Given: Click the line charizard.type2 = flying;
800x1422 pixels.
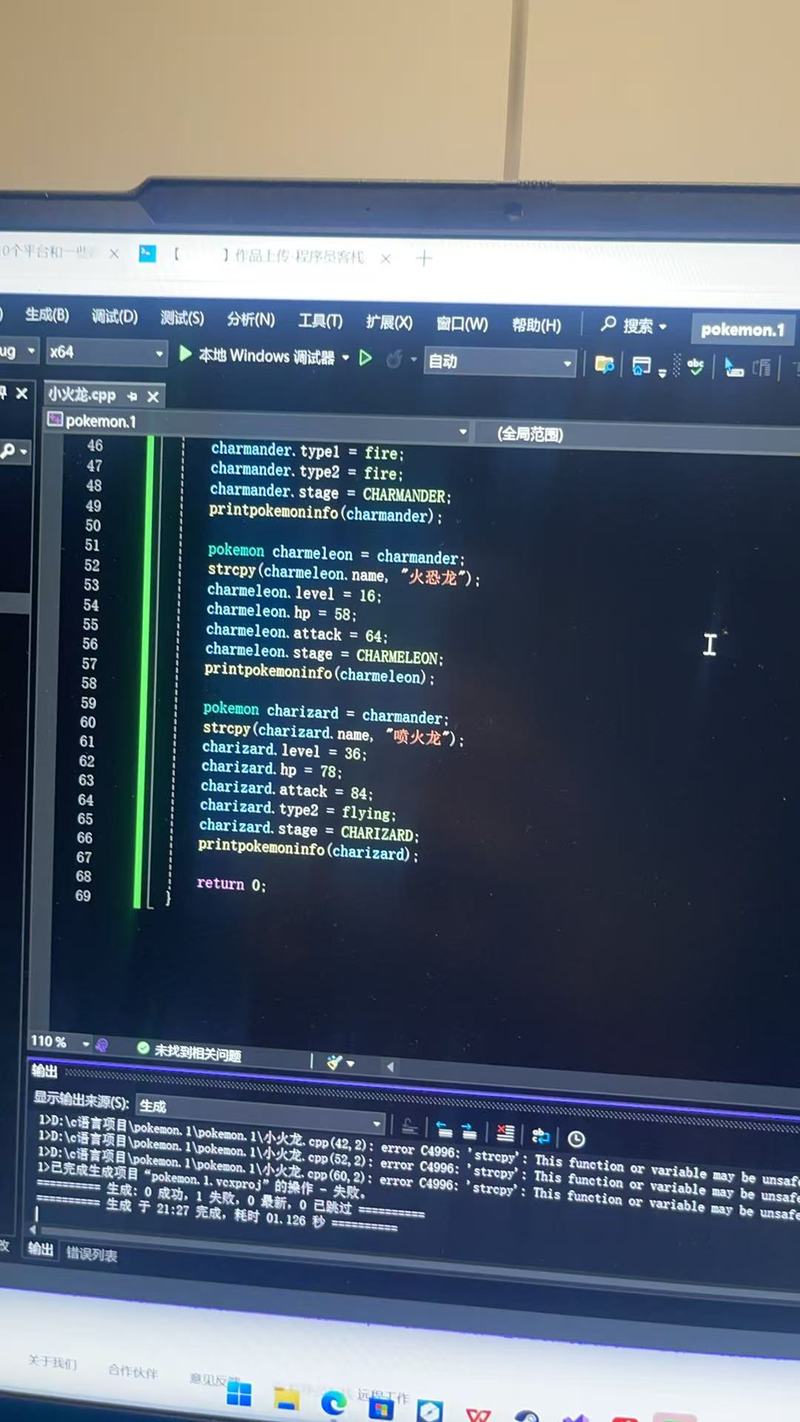Looking at the screenshot, I should (x=298, y=811).
